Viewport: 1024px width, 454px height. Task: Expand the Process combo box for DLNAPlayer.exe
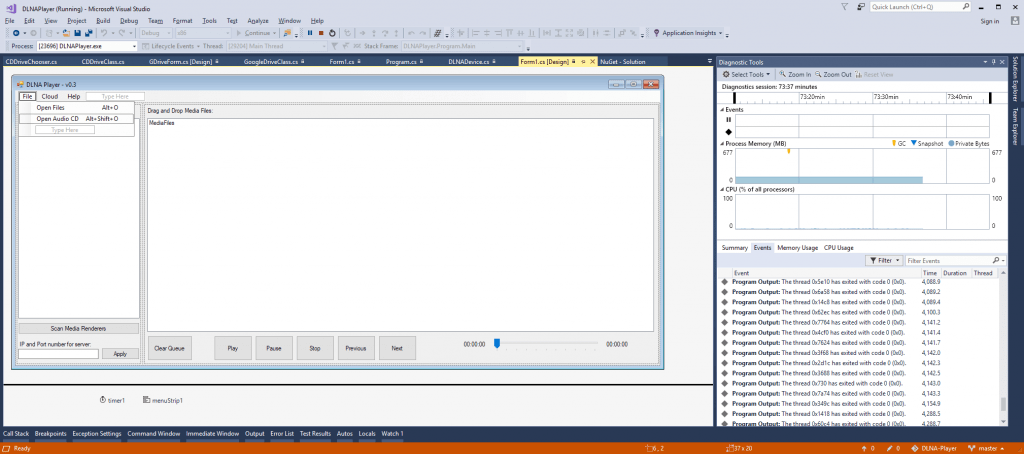[134, 46]
